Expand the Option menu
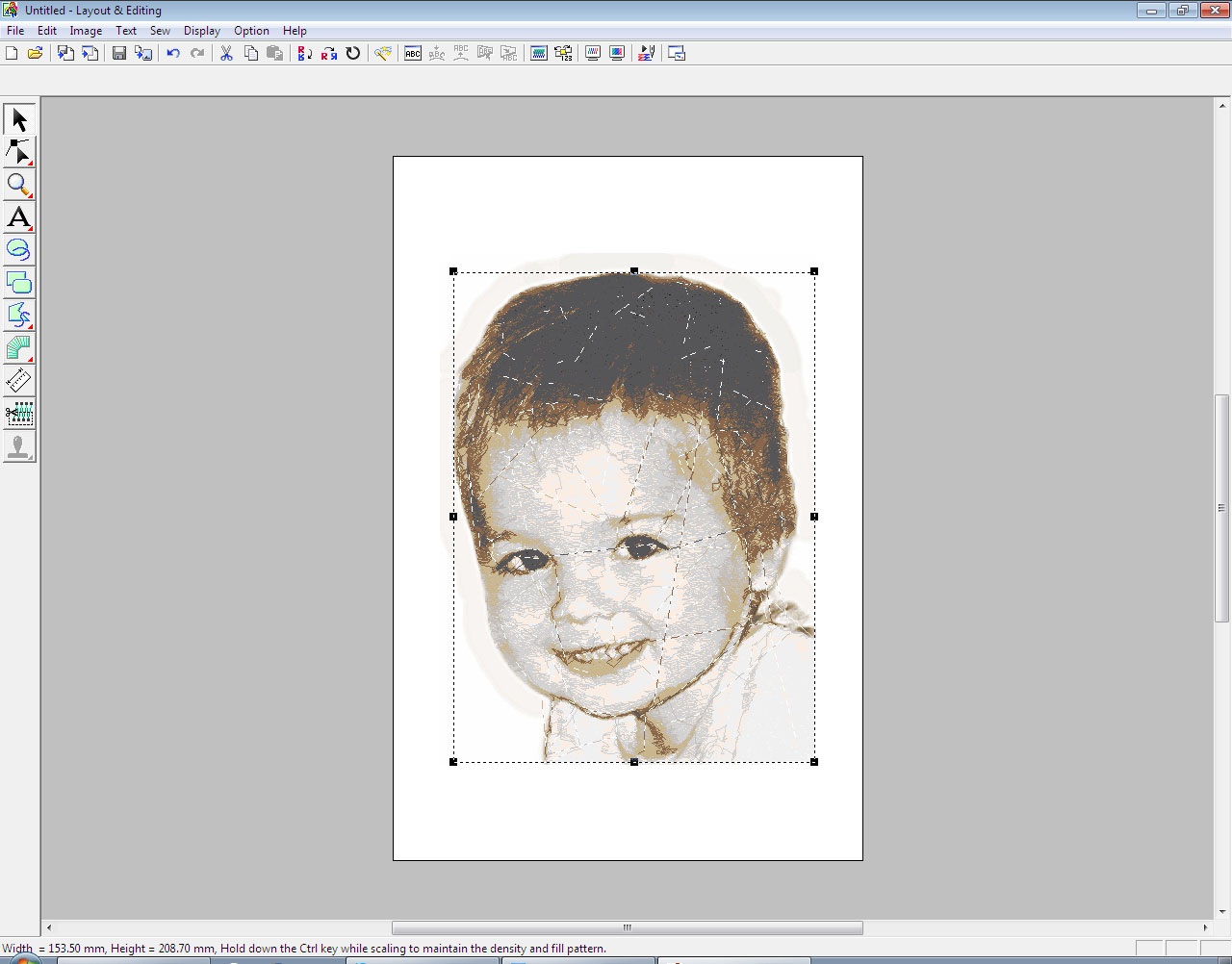The height and width of the screenshot is (964, 1232). (251, 31)
